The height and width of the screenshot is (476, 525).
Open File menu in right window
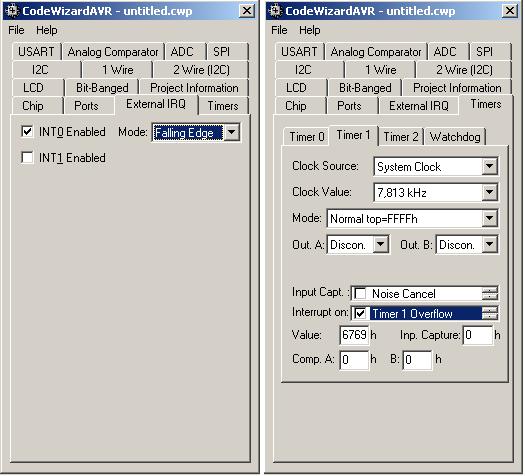click(x=279, y=30)
